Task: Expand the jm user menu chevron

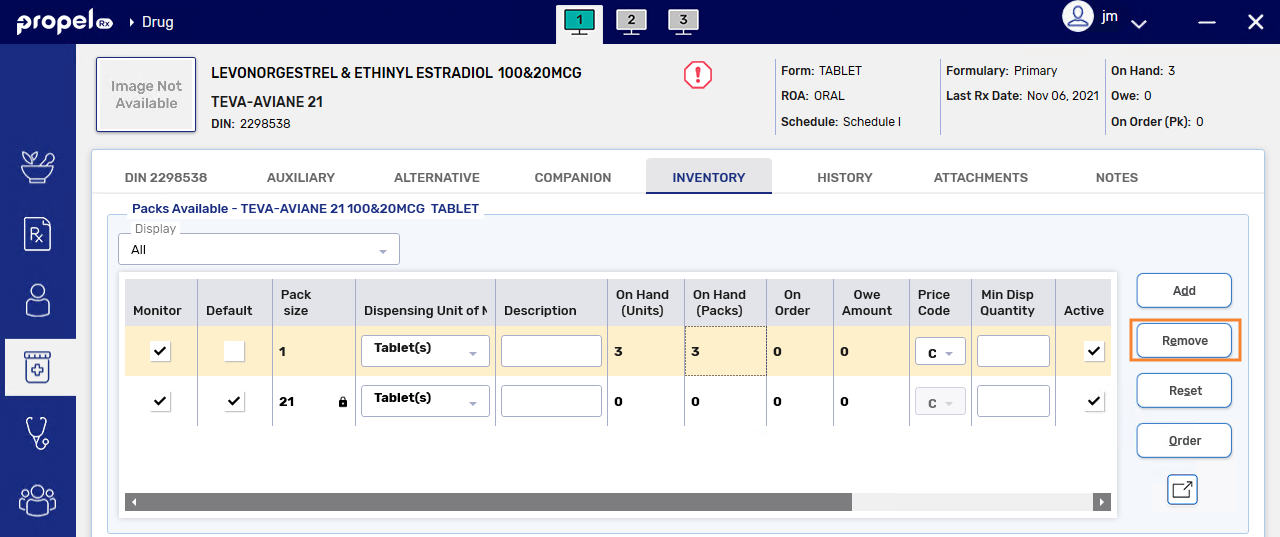Action: tap(1138, 22)
